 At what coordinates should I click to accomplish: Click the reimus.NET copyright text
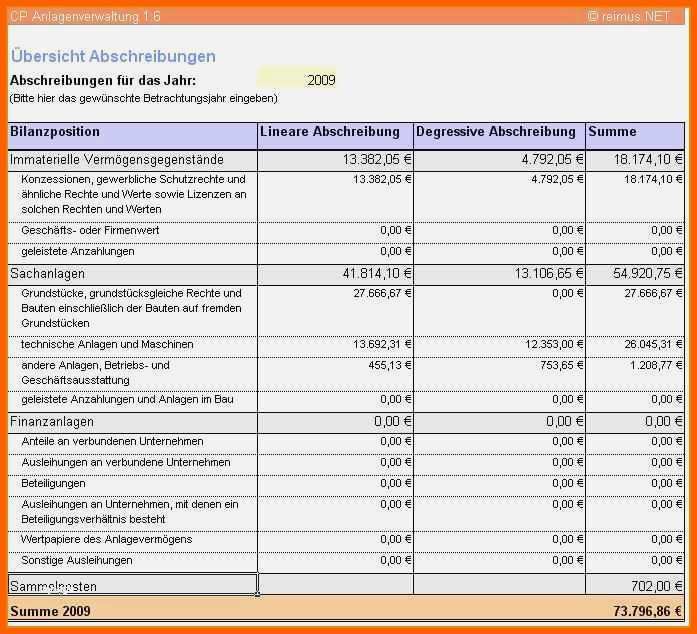[x=629, y=16]
